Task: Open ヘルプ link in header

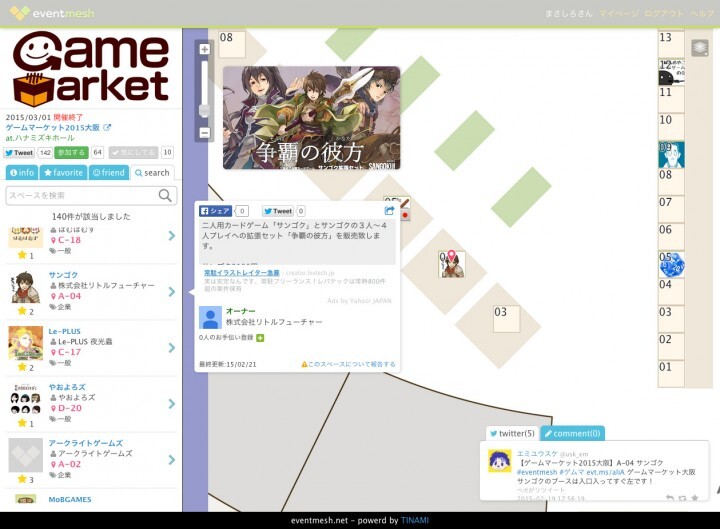Action: click(703, 13)
